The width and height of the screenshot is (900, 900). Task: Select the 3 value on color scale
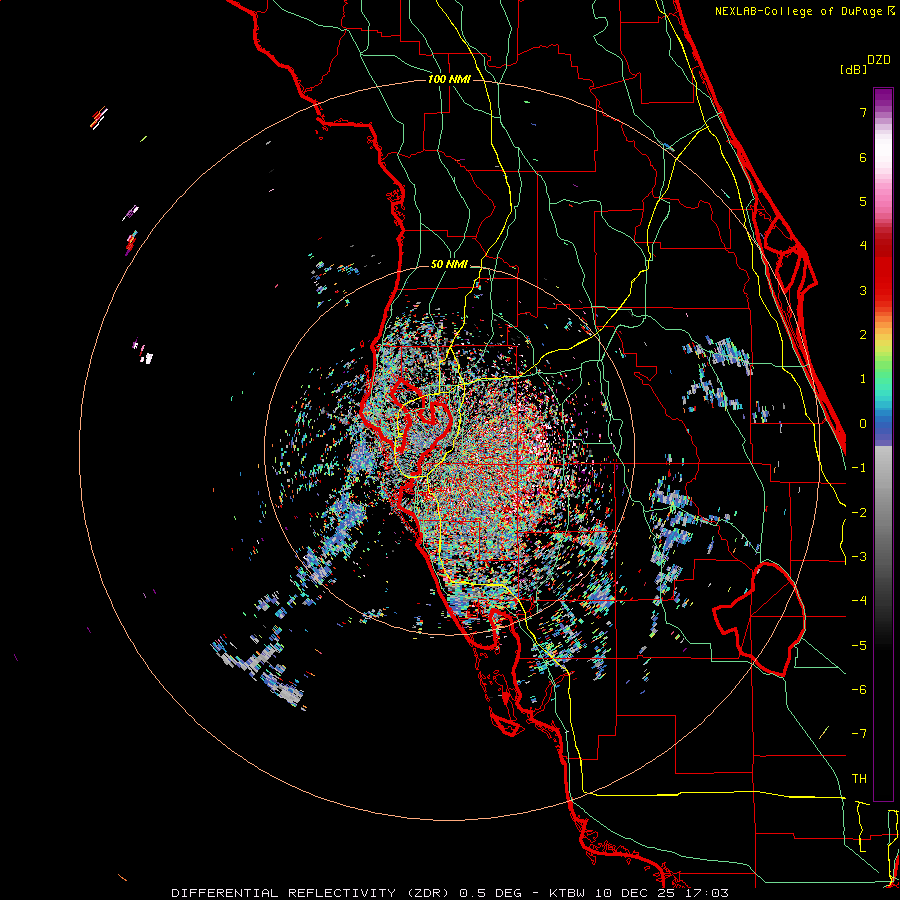click(x=863, y=290)
